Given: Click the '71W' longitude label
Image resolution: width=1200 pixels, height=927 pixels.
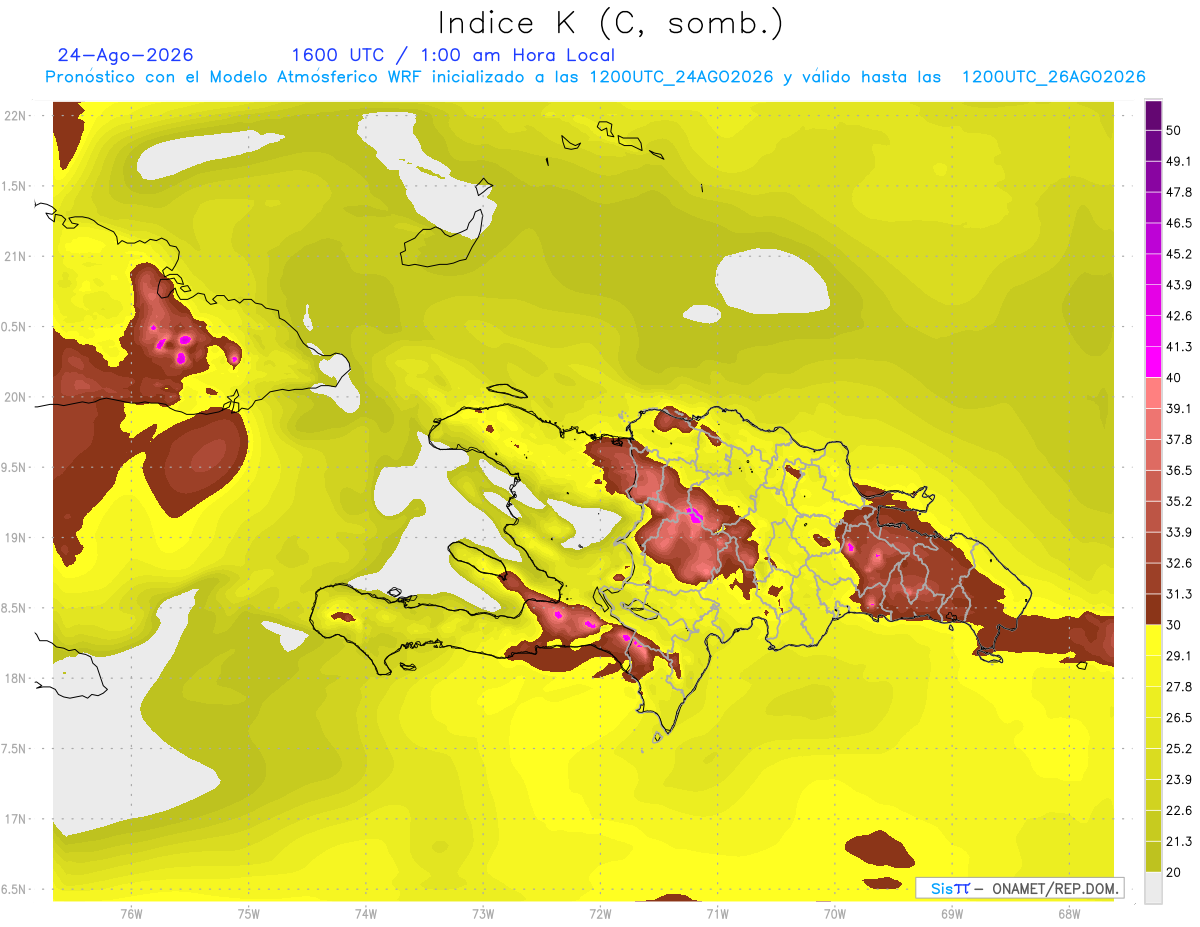Looking at the screenshot, I should (x=717, y=914).
